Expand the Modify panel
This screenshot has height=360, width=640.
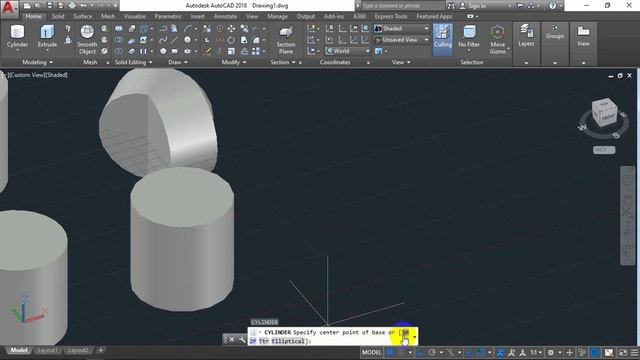tap(234, 62)
